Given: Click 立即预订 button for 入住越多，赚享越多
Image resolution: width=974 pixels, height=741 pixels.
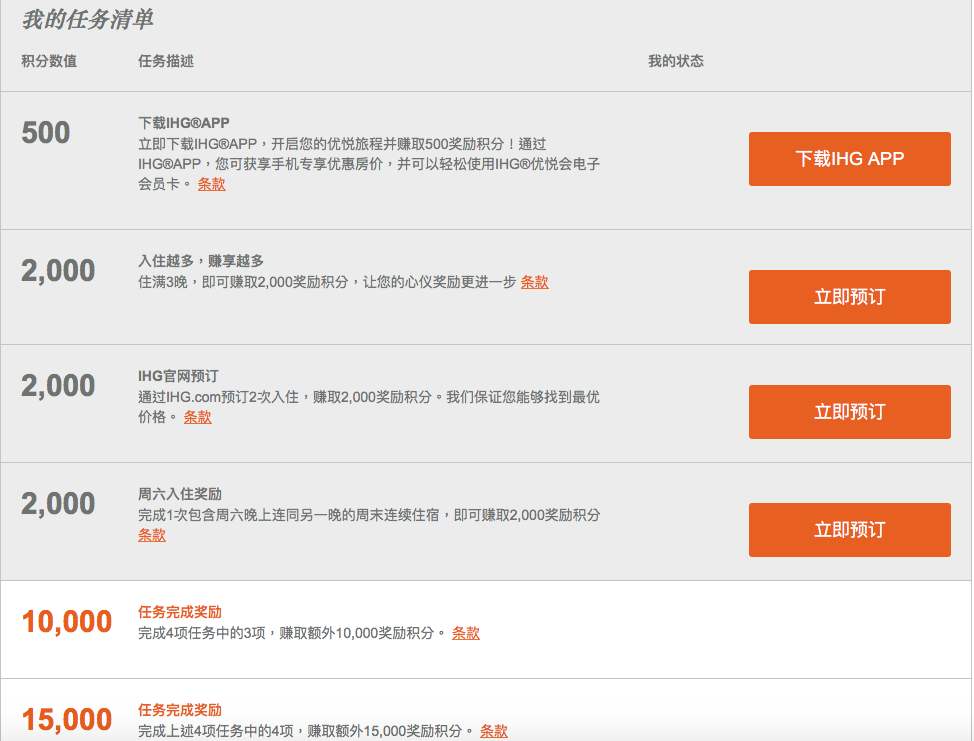Looking at the screenshot, I should coord(849,296).
